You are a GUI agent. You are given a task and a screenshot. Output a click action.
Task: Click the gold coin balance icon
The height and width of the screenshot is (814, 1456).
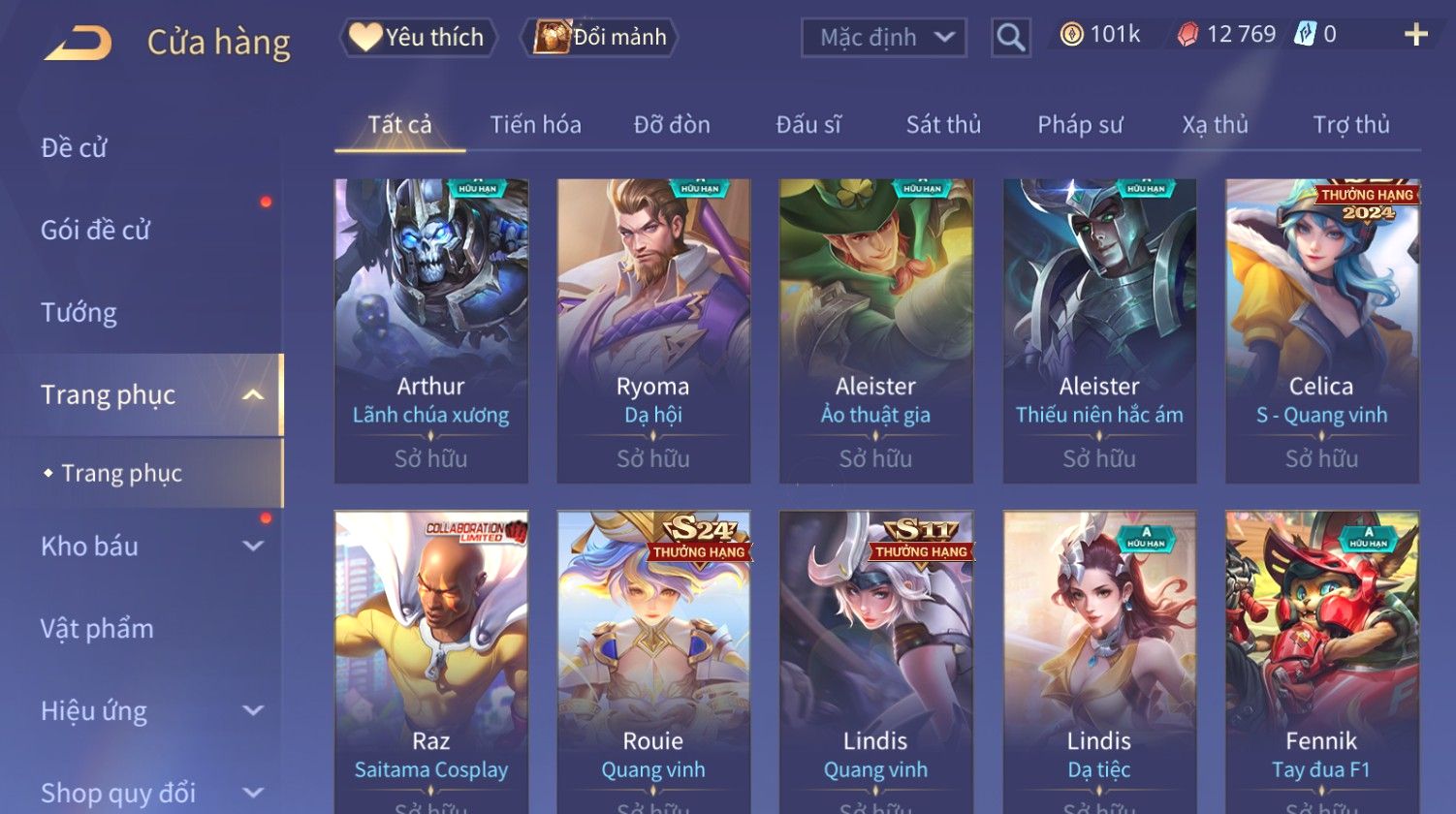tap(1071, 35)
